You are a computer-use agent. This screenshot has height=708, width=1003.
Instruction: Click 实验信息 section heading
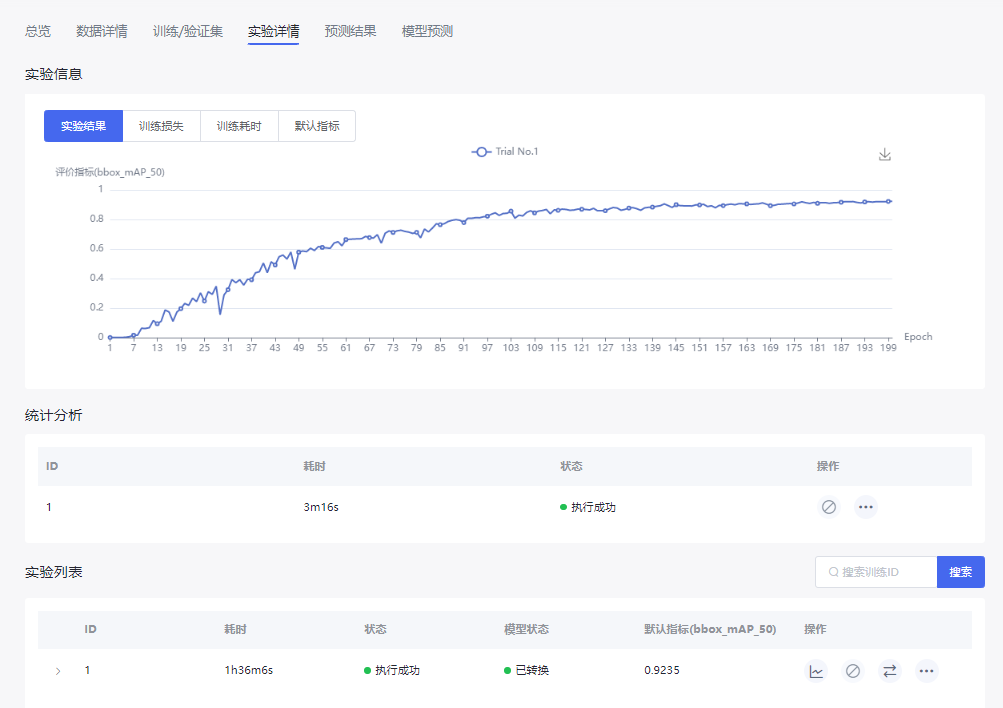point(54,74)
